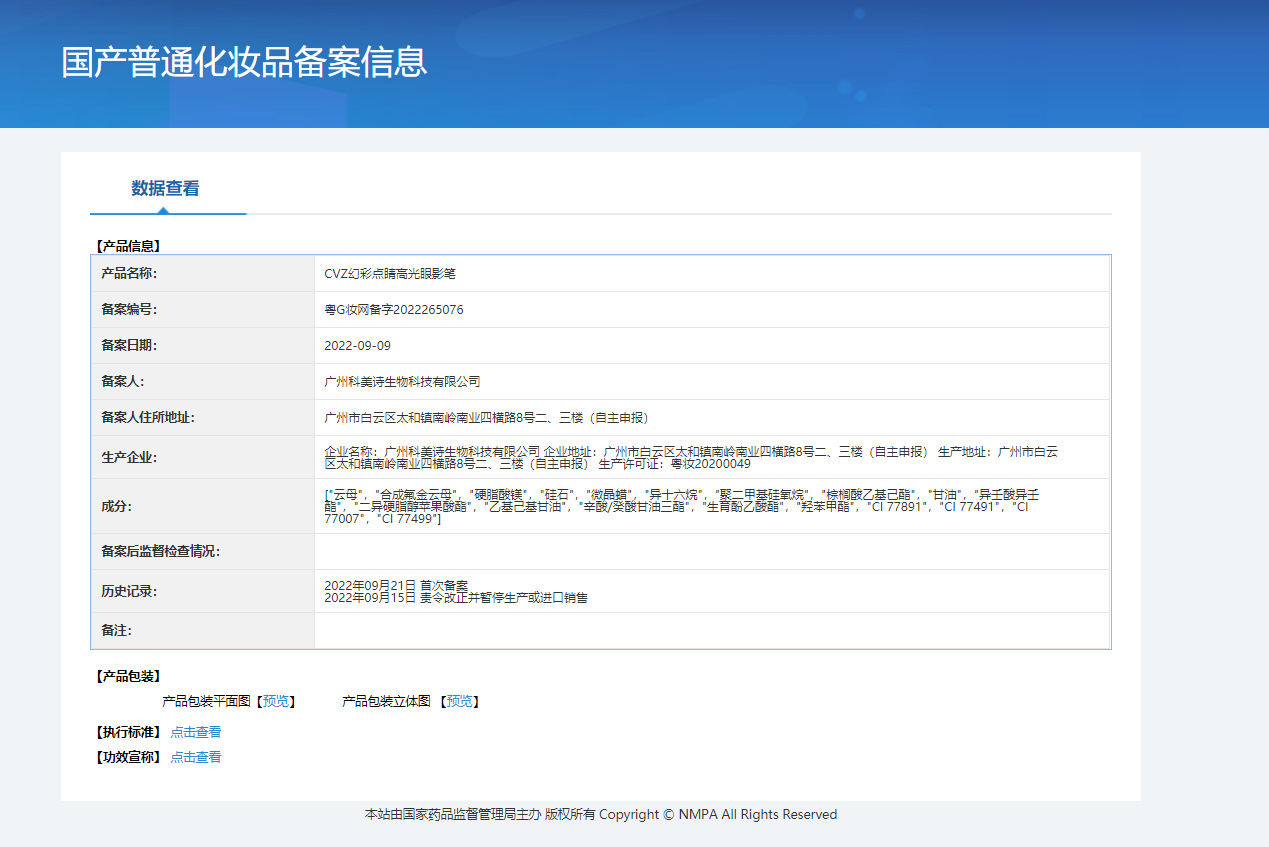Viewport: 1269px width, 847px height.
Task: Select the 数据查看 tab
Action: 165,188
